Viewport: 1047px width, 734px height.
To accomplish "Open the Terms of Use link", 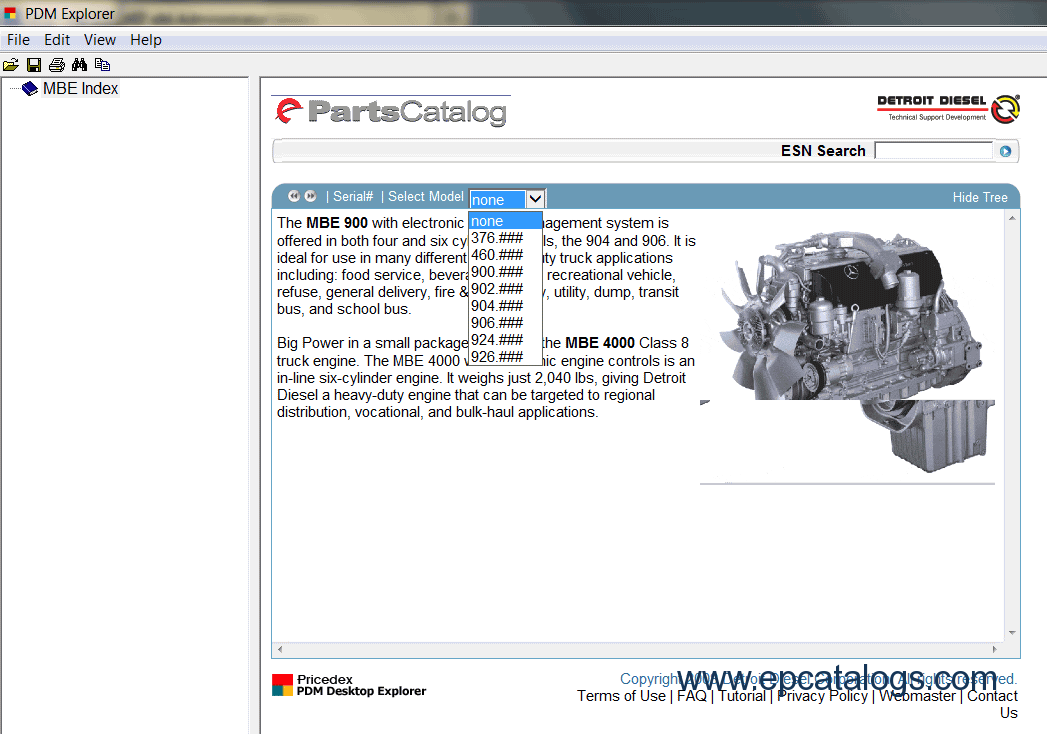I will (621, 696).
